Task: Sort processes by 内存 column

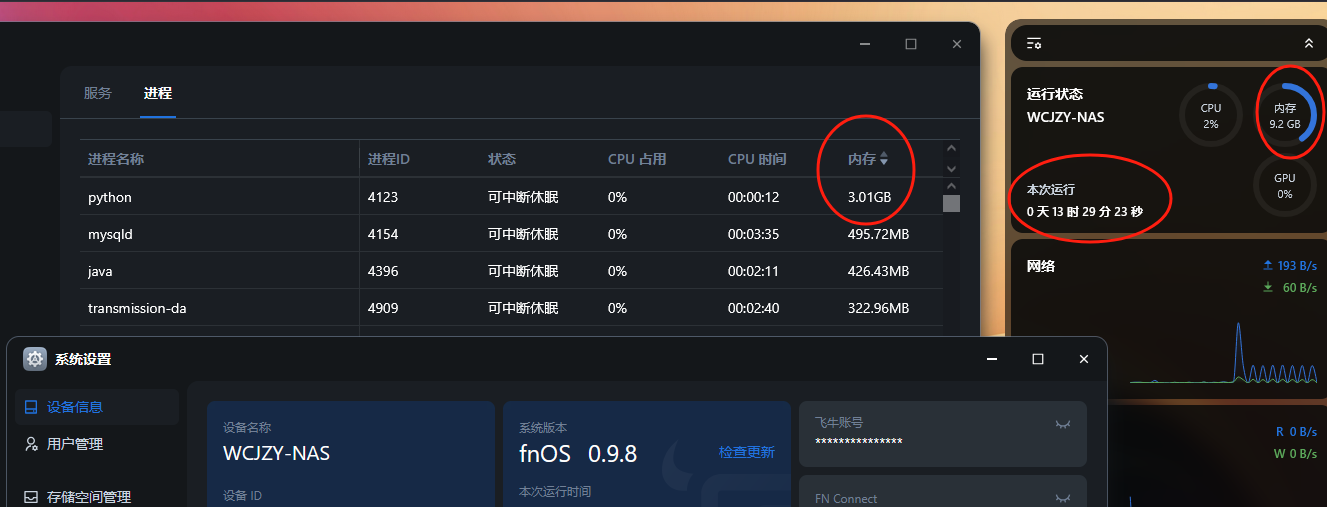Action: [868, 159]
